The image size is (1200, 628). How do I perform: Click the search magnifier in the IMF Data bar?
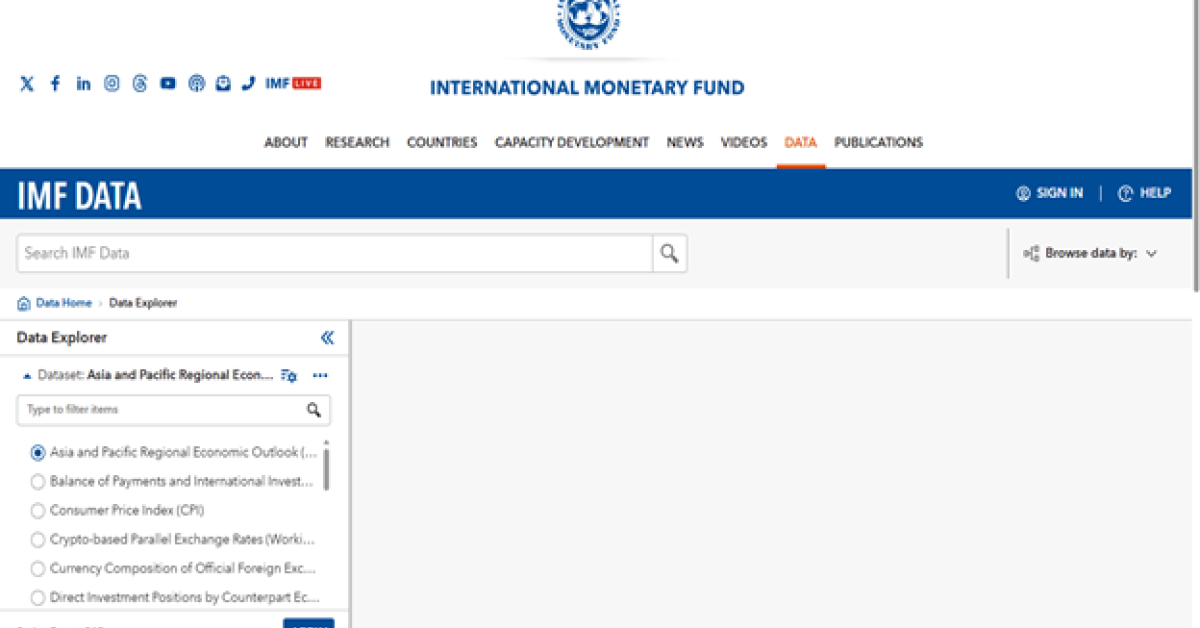[668, 253]
